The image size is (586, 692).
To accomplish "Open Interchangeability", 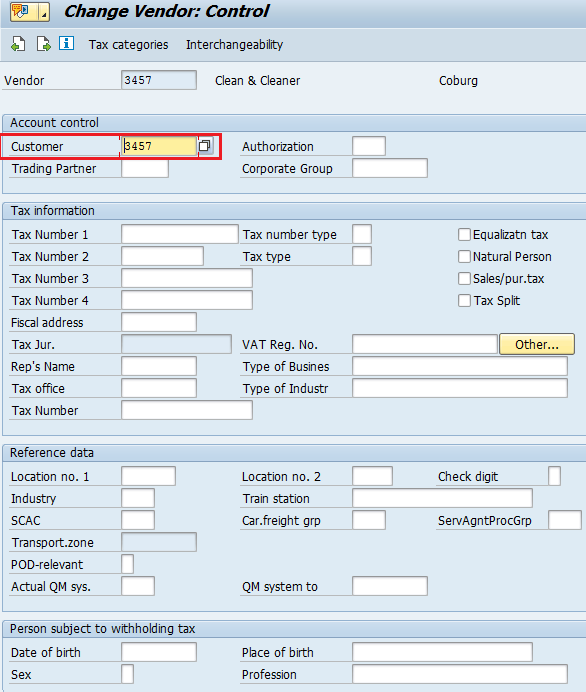I will [234, 45].
